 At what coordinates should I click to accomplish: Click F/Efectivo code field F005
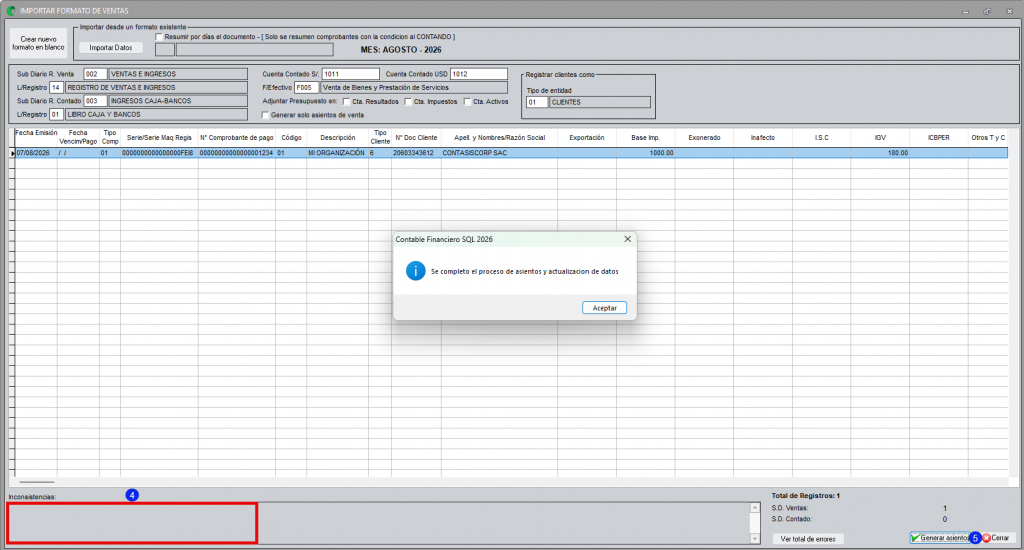click(306, 88)
